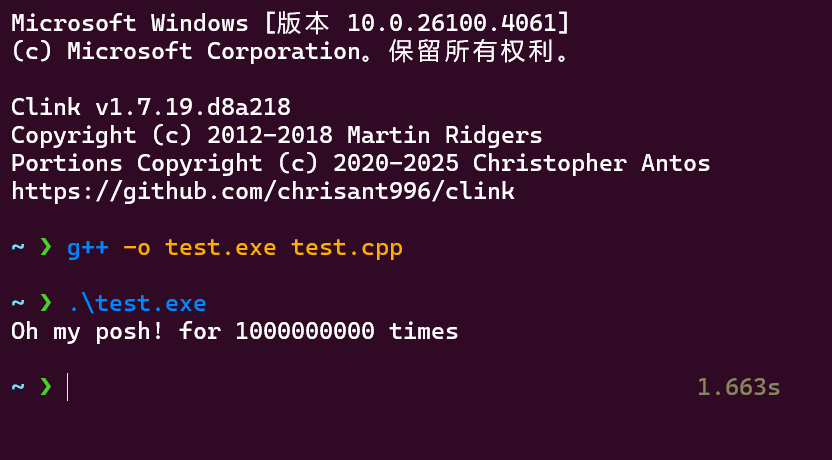Click the .\test.exe run command
The image size is (832, 460).
pos(137,303)
